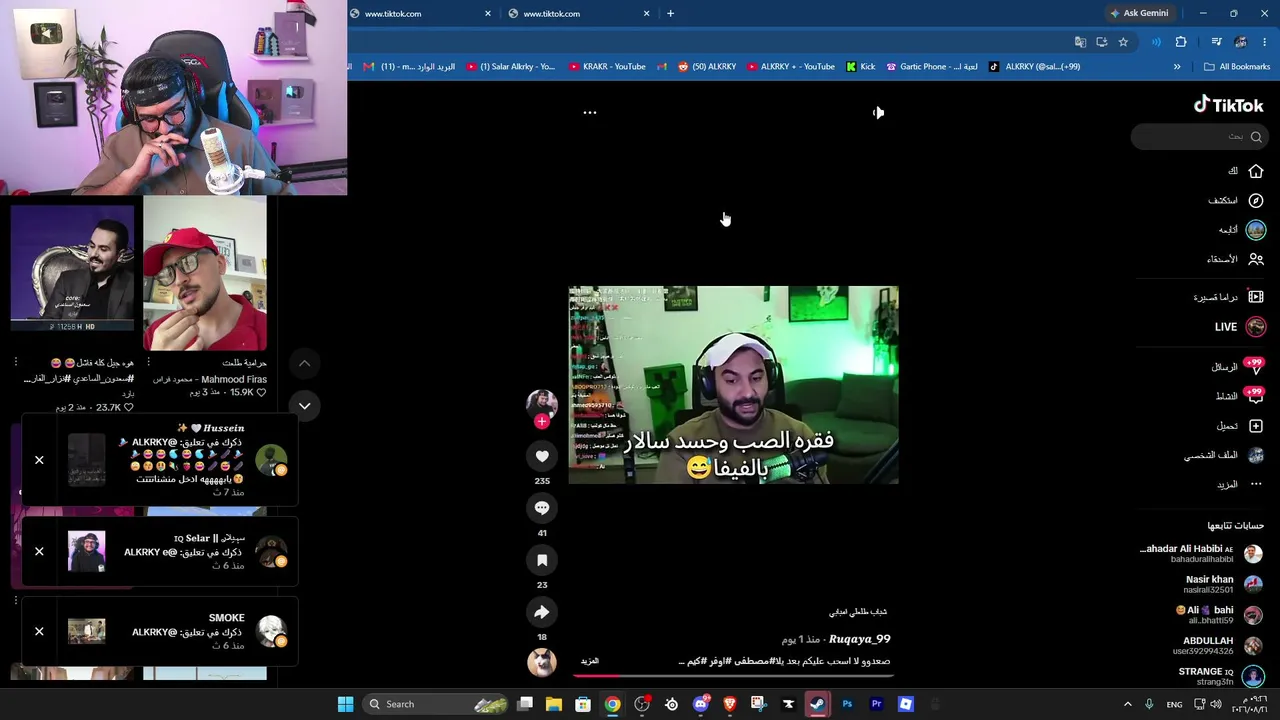Open the Kick bookmark
The width and height of the screenshot is (1280, 720).
(x=860, y=67)
